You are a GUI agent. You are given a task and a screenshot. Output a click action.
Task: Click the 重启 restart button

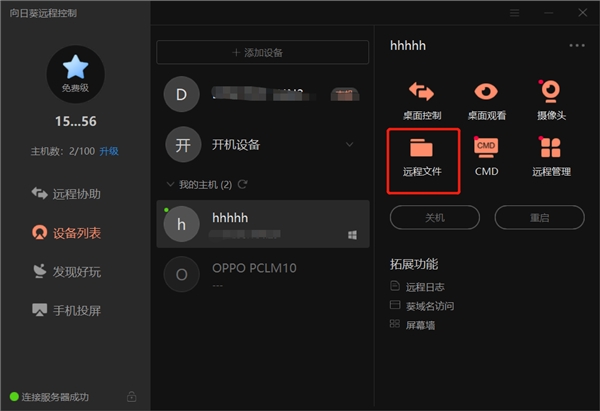pyautogui.click(x=540, y=217)
